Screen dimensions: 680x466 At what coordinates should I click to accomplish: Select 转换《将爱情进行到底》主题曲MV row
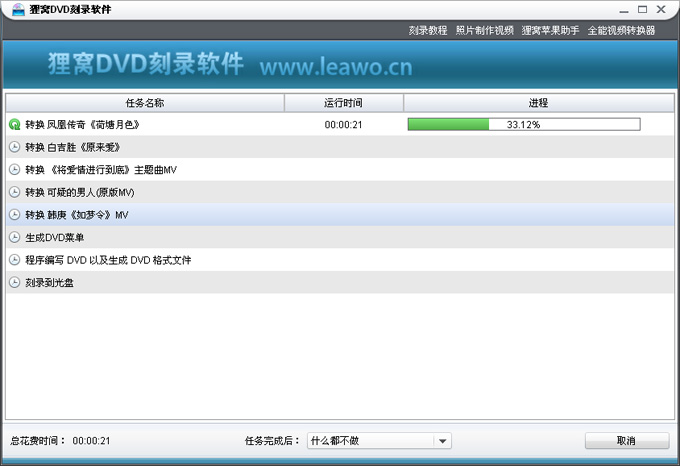[x=340, y=170]
